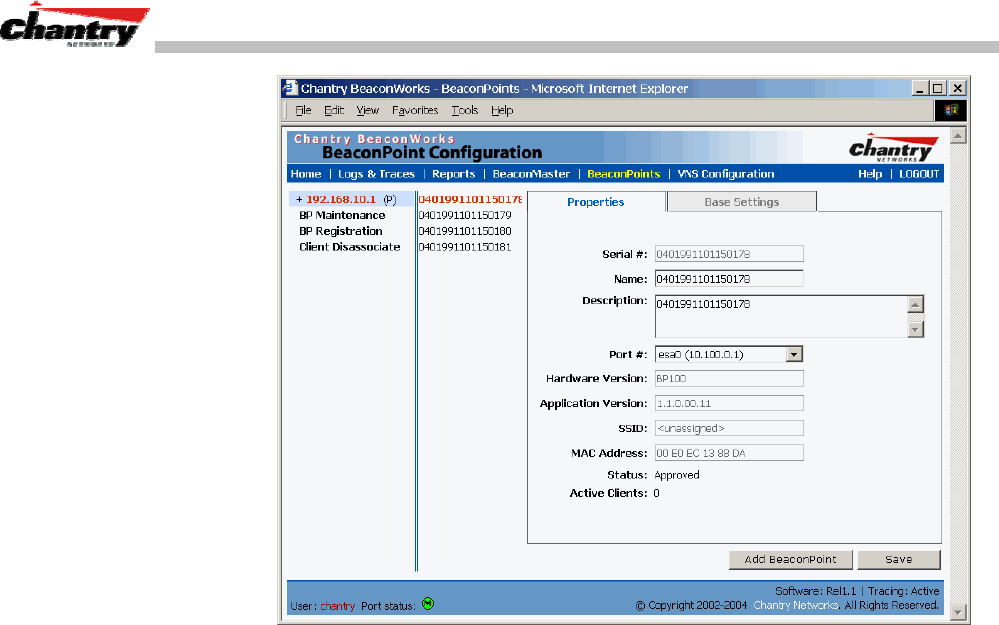Image resolution: width=999 pixels, height=625 pixels.
Task: Go to the Home page link
Action: pyautogui.click(x=306, y=174)
